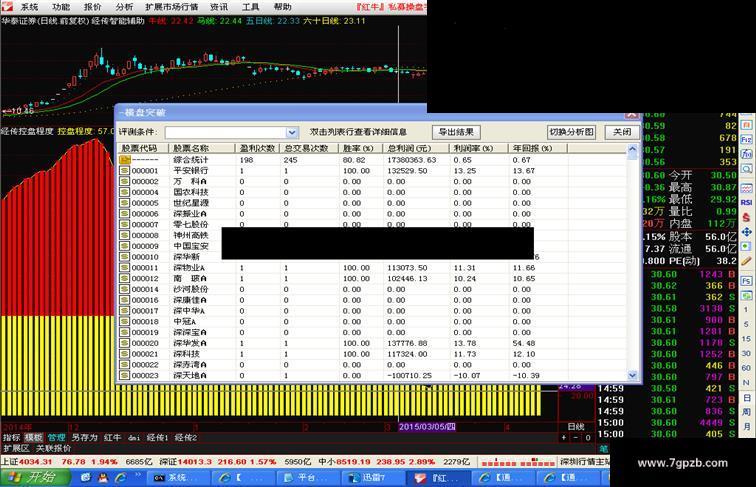Open the 帮助 menu
This screenshot has width=756, height=487.
[x=283, y=7]
